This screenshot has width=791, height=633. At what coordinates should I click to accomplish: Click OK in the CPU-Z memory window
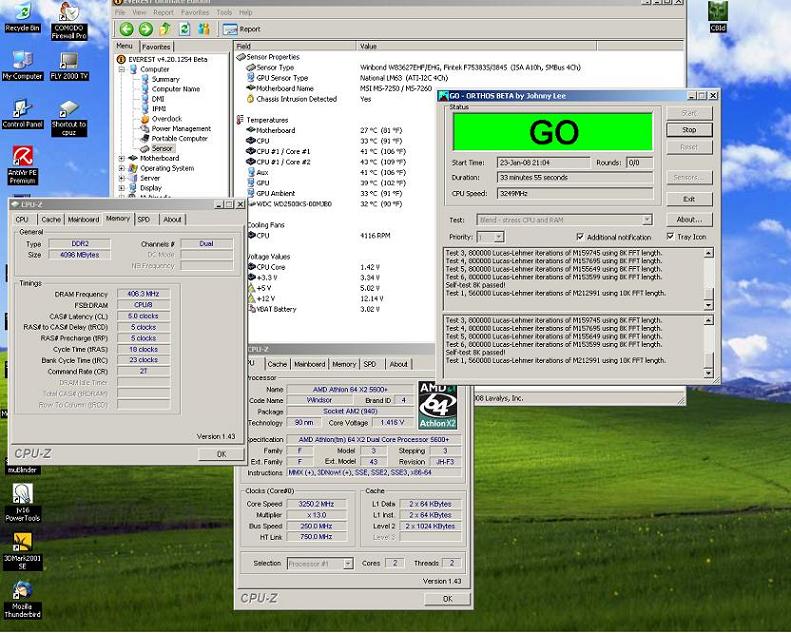point(221,454)
